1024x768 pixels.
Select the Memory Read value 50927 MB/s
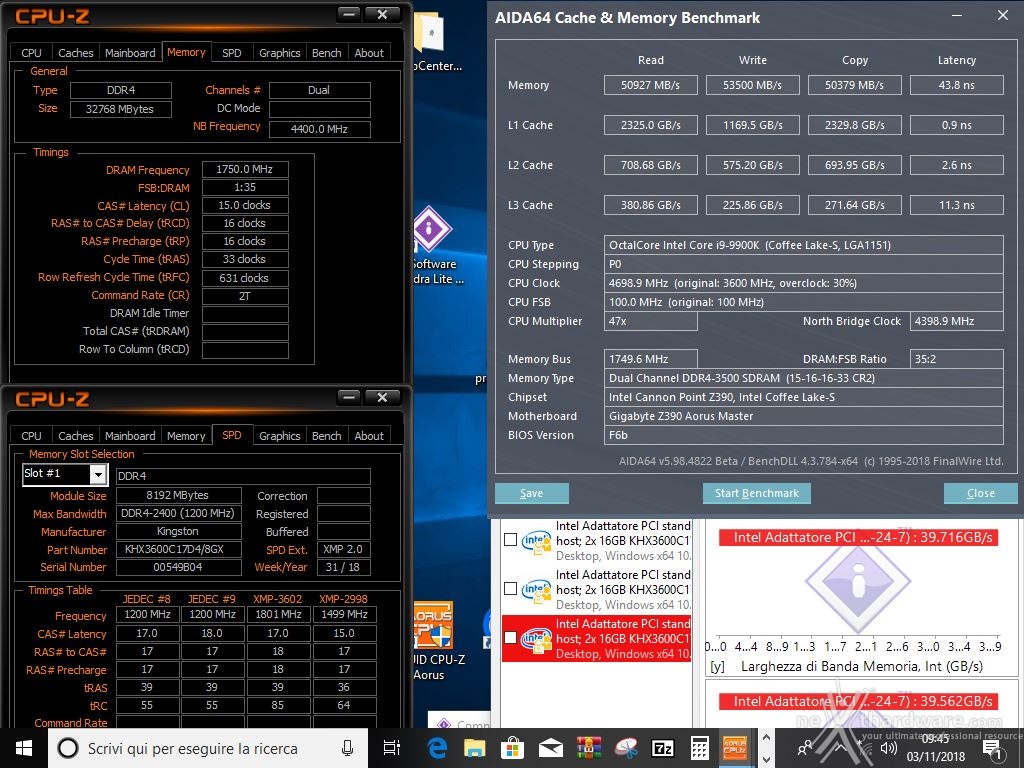click(x=650, y=85)
